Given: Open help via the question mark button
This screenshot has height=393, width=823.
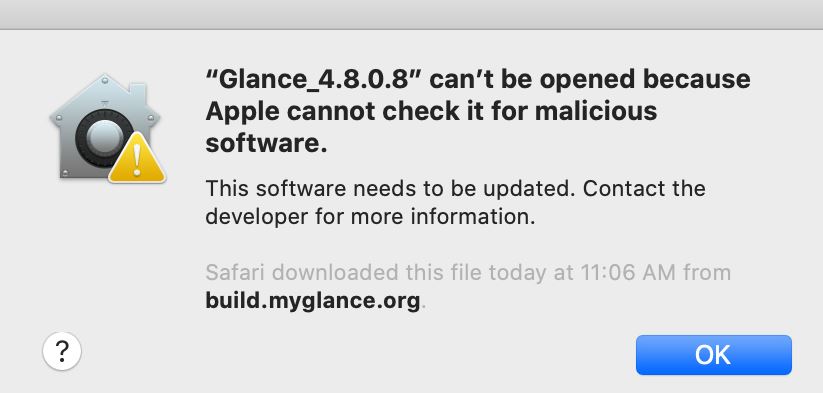Looking at the screenshot, I should coord(62,352).
